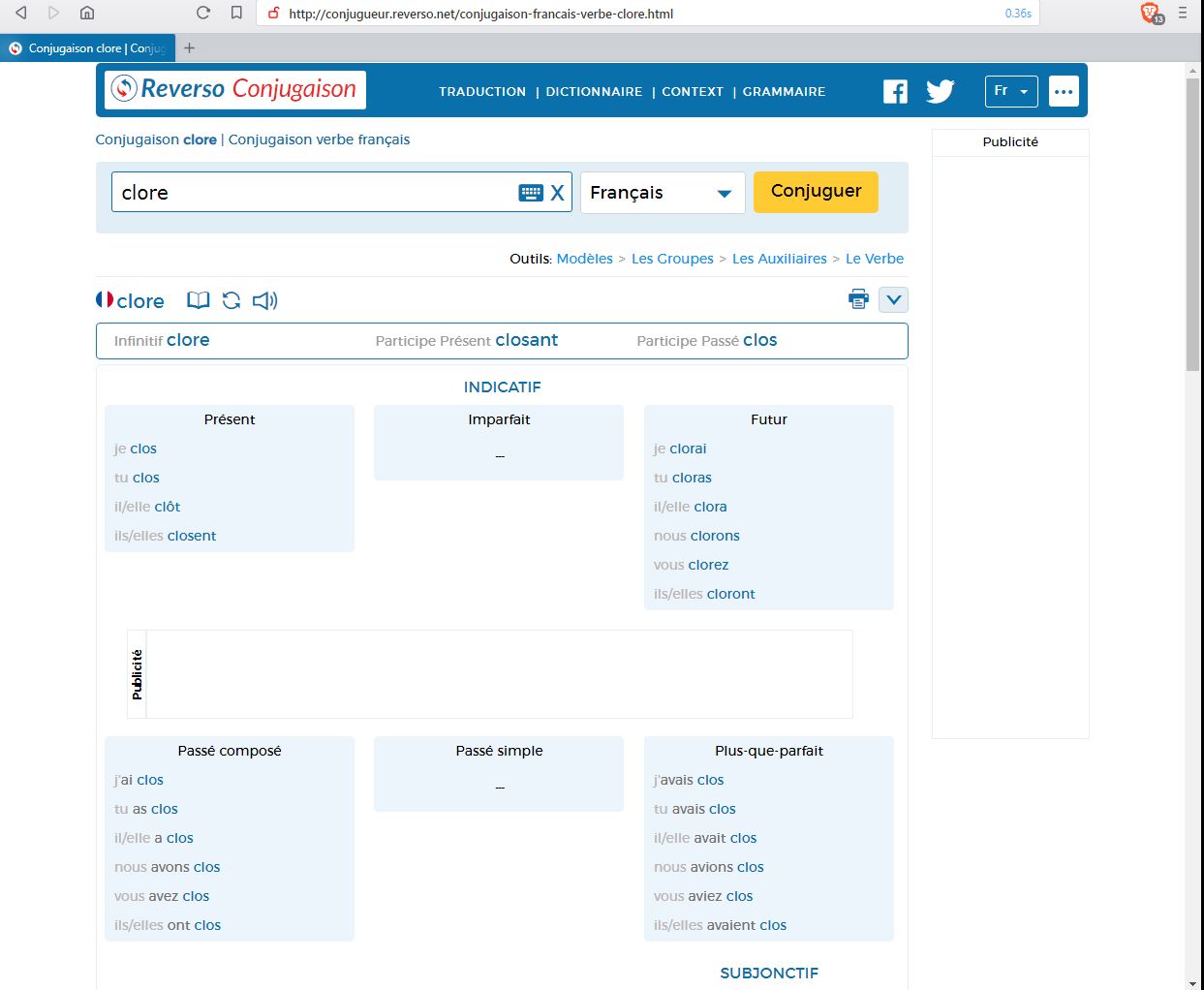1204x990 pixels.
Task: Click the verb search input field
Action: pos(315,193)
